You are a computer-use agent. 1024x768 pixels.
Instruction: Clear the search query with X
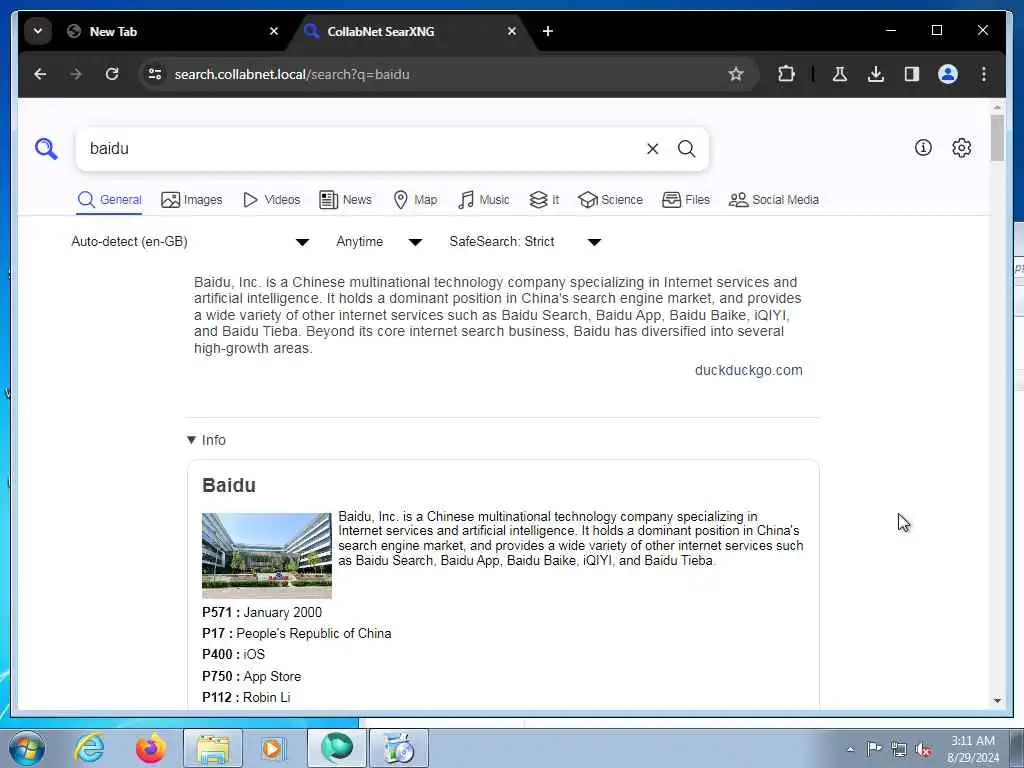[x=652, y=149]
